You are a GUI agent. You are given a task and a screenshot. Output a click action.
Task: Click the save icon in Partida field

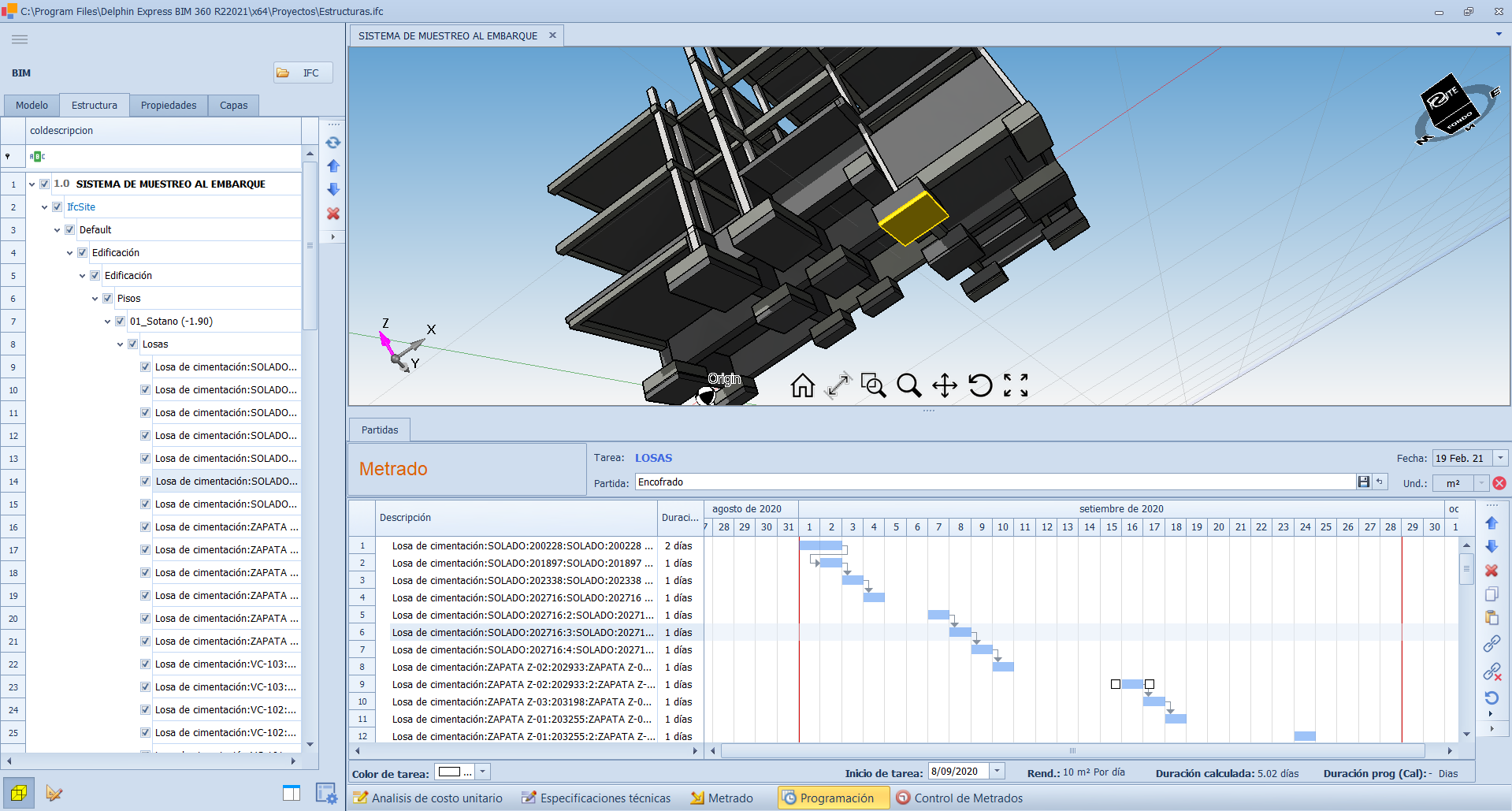1364,482
